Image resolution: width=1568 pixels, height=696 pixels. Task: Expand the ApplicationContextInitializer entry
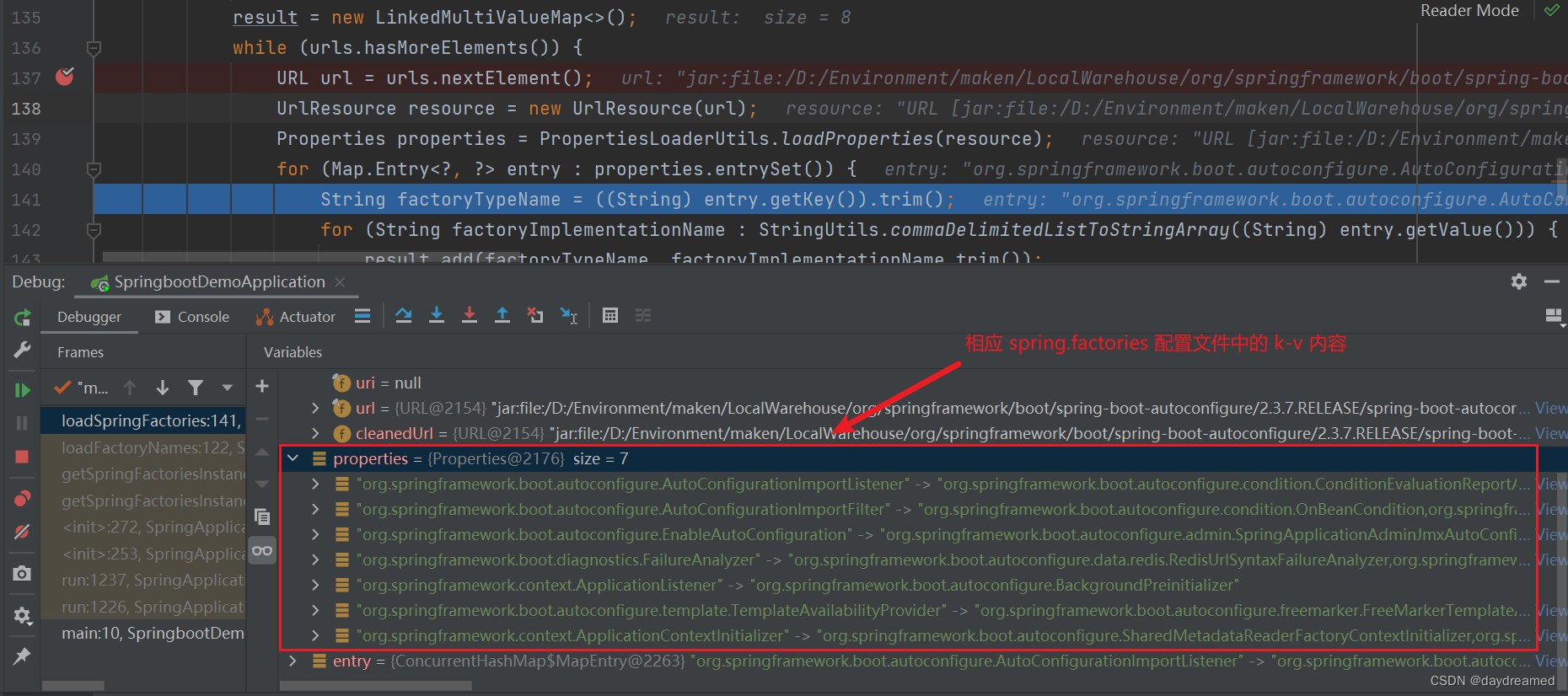point(315,635)
